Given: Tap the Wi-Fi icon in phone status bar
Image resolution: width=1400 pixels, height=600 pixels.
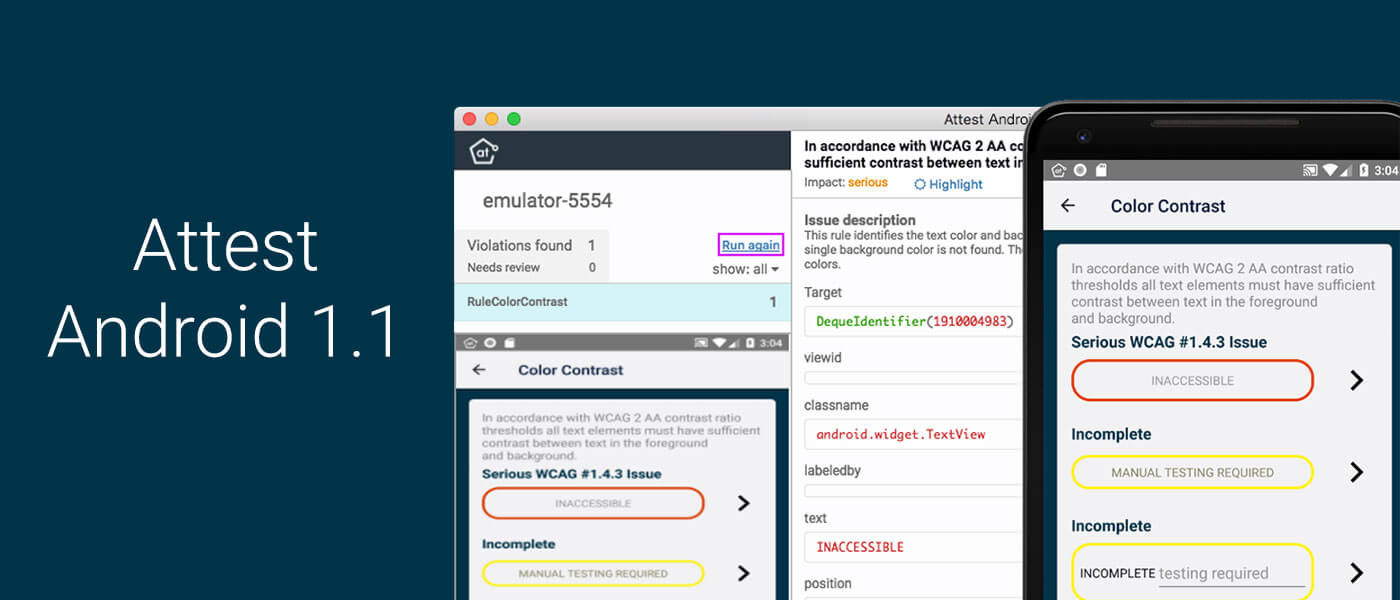Looking at the screenshot, I should coord(1330,171).
